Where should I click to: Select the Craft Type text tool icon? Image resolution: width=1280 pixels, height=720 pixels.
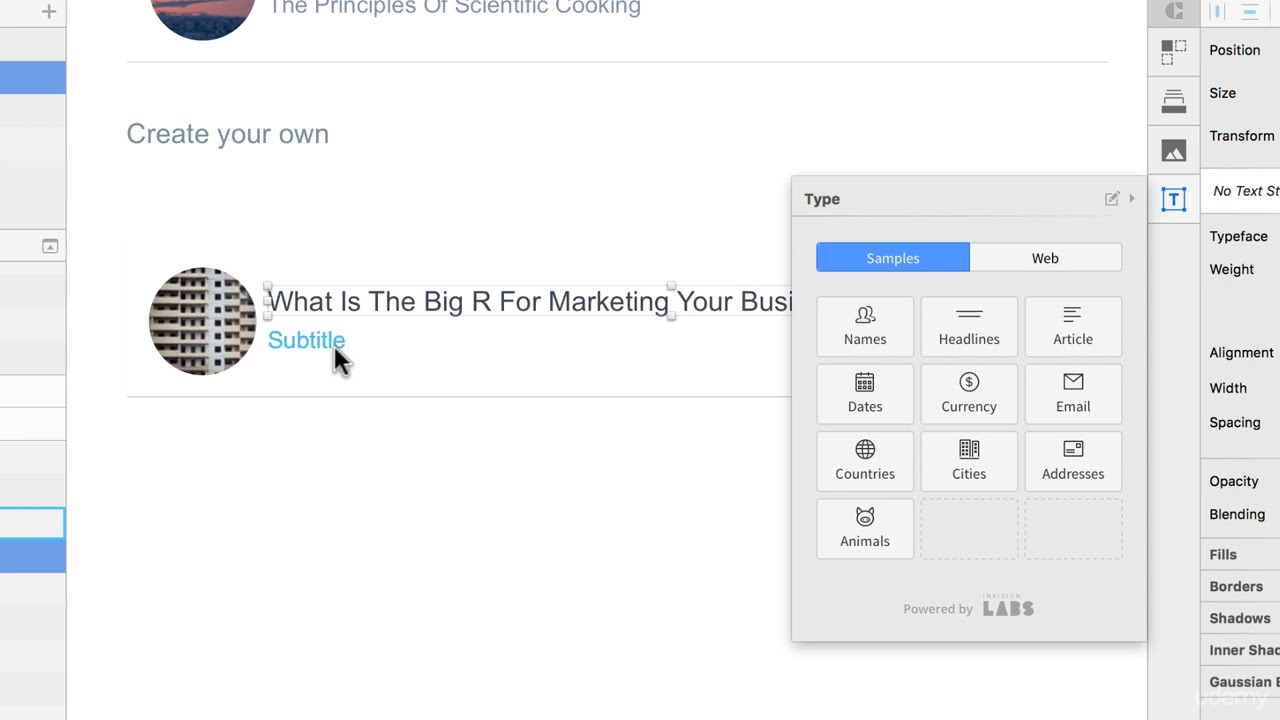click(x=1174, y=199)
